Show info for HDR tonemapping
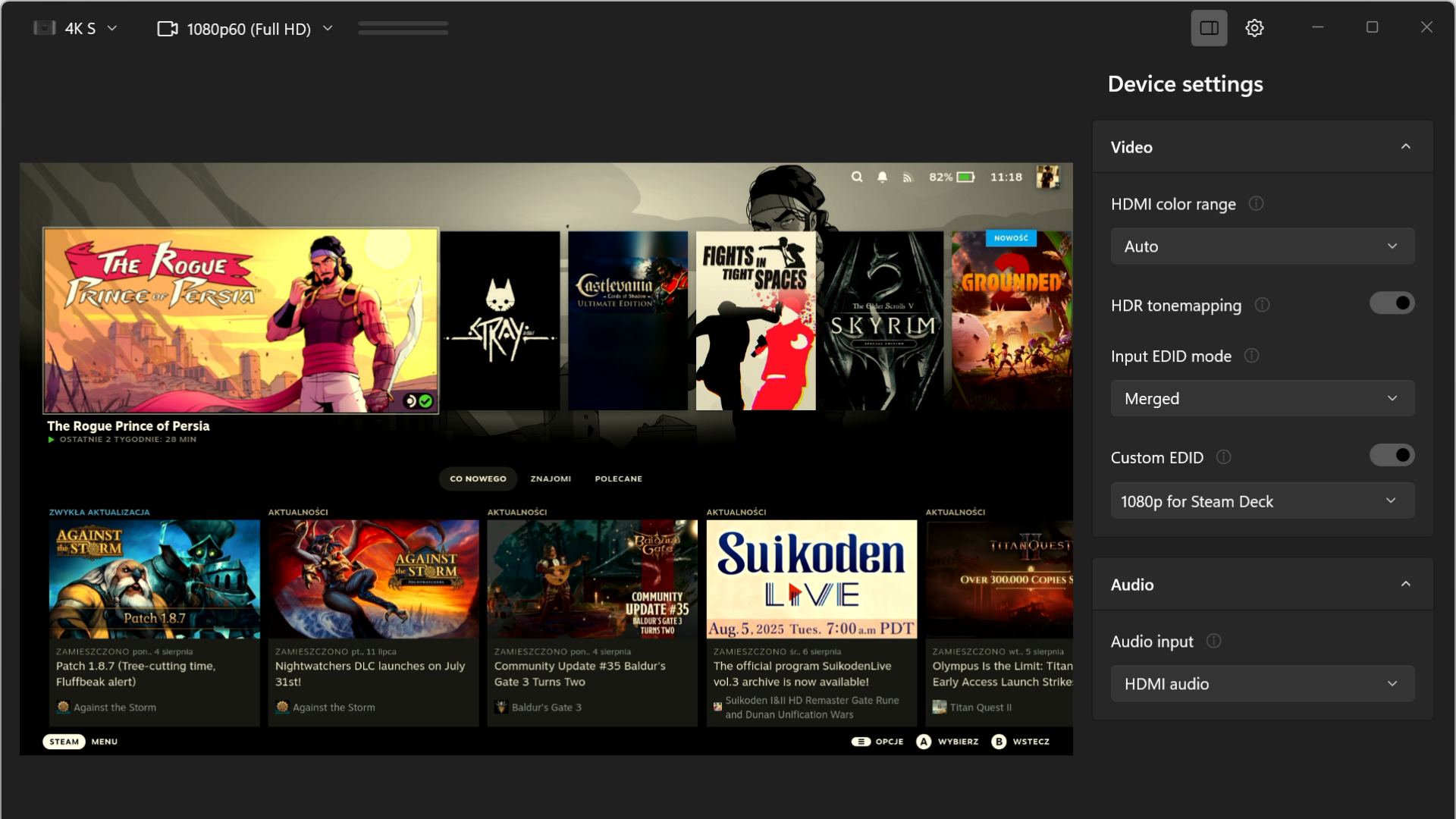Viewport: 1456px width, 819px height. (x=1262, y=305)
